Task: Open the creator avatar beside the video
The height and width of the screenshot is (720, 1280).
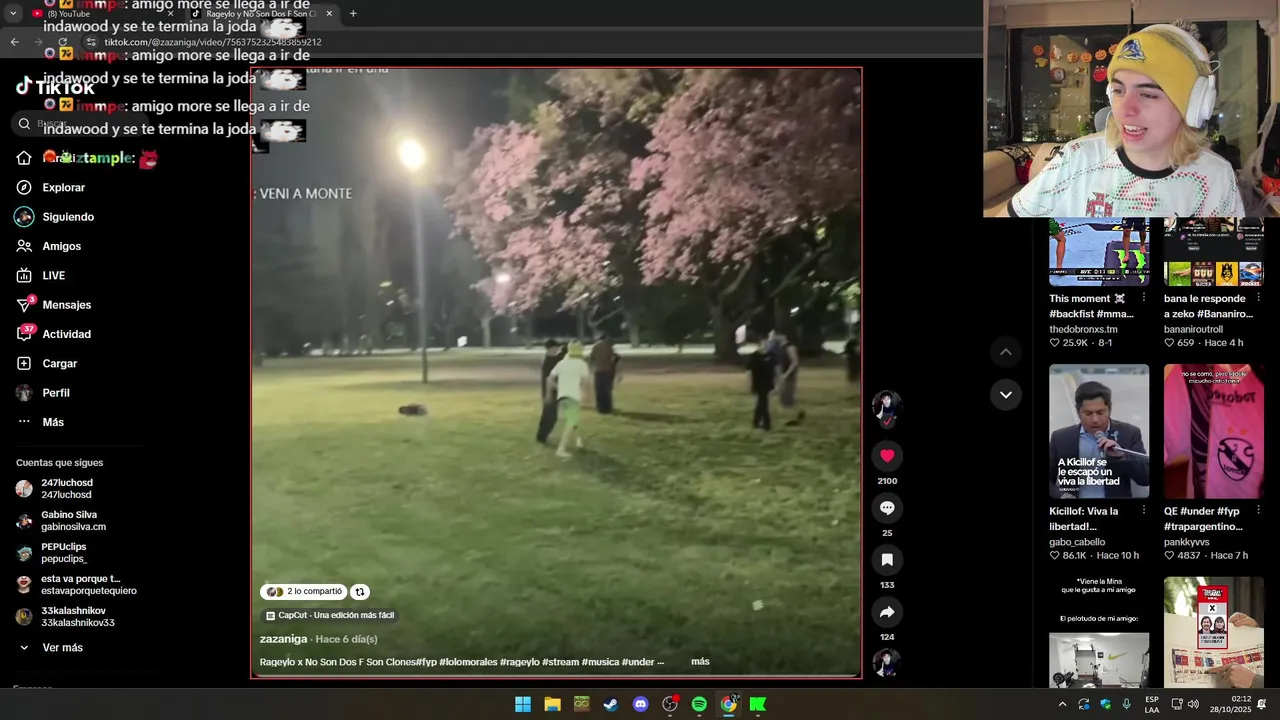Action: tap(887, 406)
